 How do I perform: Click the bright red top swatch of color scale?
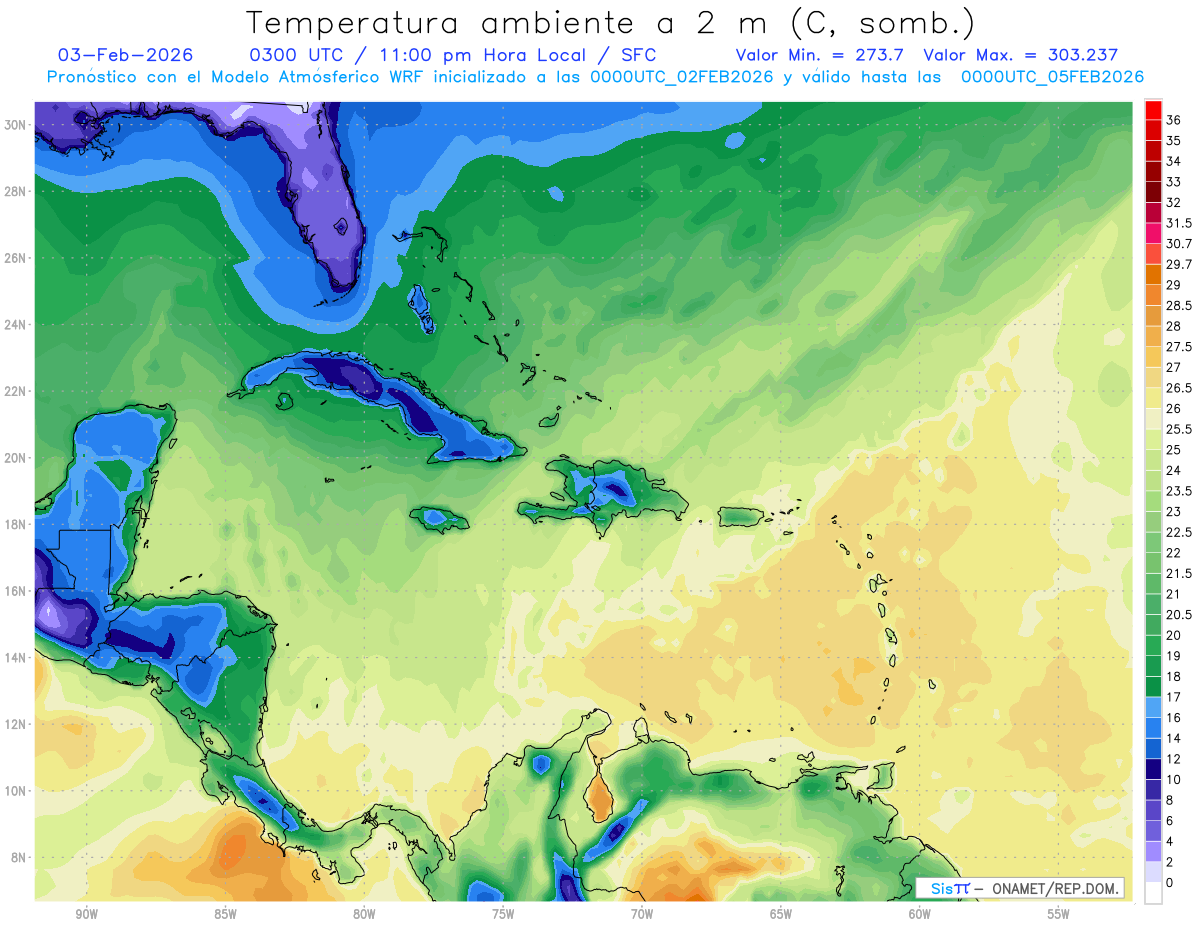[x=1153, y=110]
